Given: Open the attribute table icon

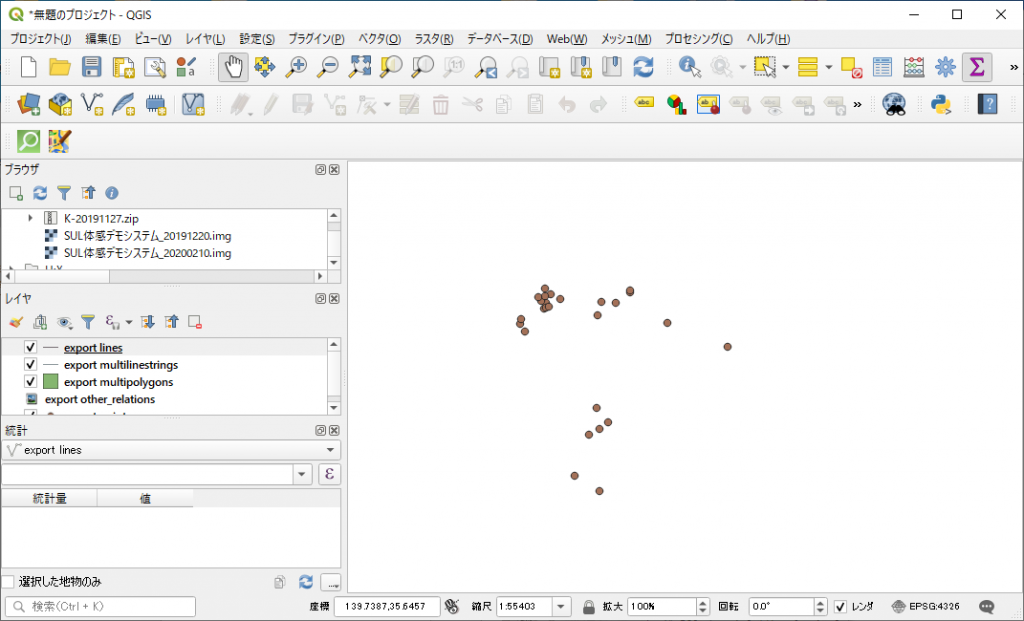Looking at the screenshot, I should tap(882, 67).
